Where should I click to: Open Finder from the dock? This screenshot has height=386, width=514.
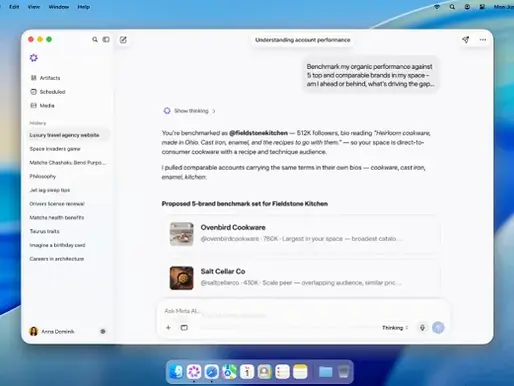click(x=176, y=372)
